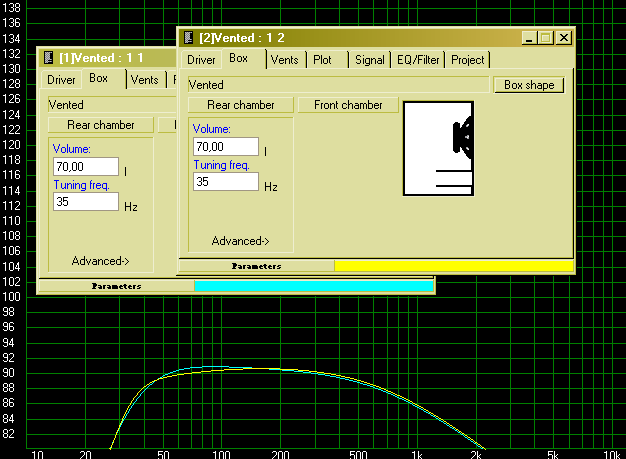
Task: Maximize window [2]Vented
Action: [545, 38]
